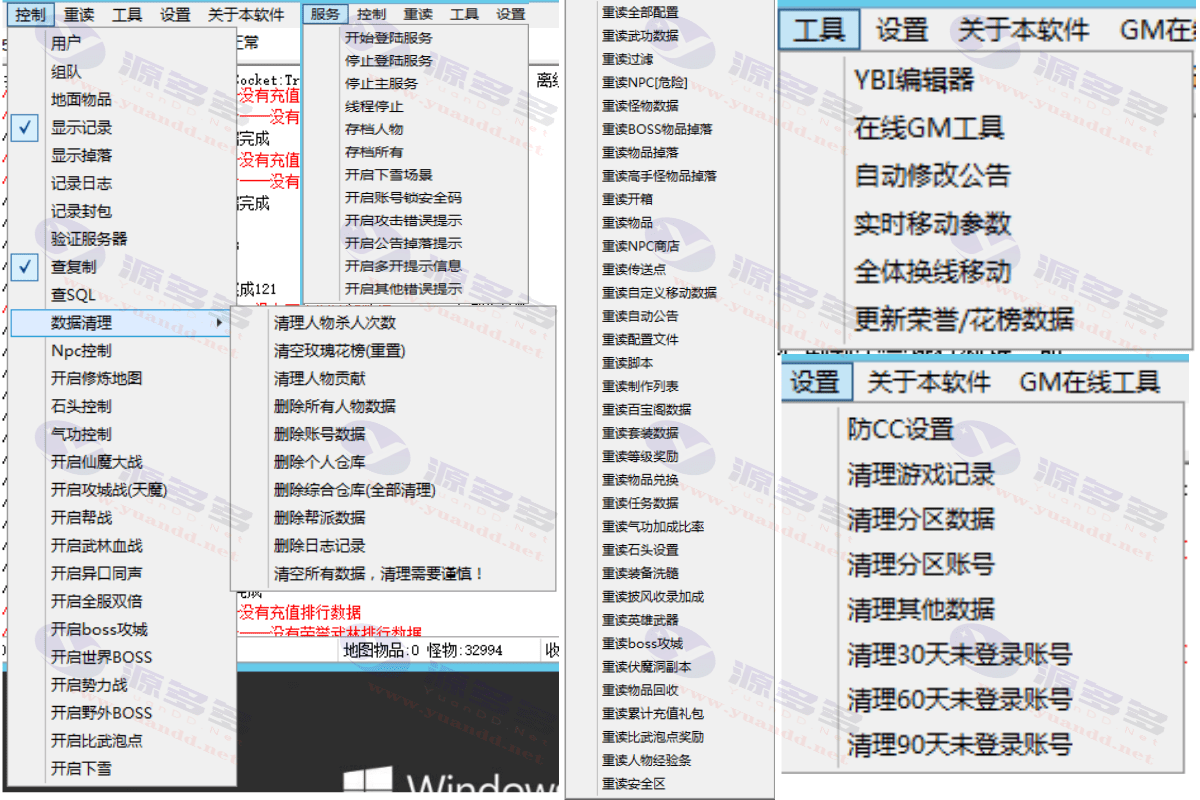This screenshot has width=1200, height=800.
Task: Open 气功控制 from the menu
Action: coord(81,434)
